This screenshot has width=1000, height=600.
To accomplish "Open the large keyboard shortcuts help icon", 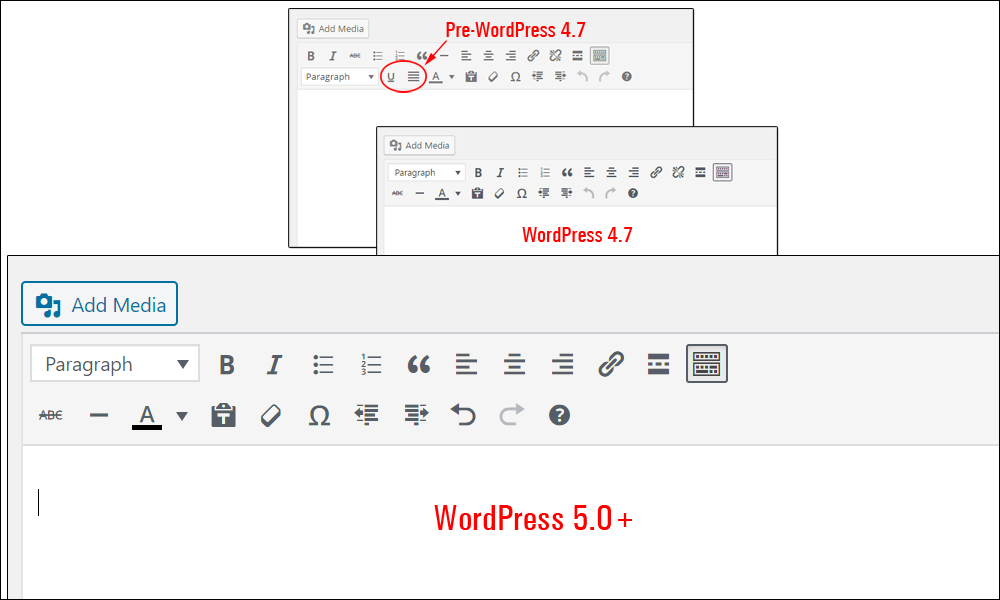I will click(559, 415).
